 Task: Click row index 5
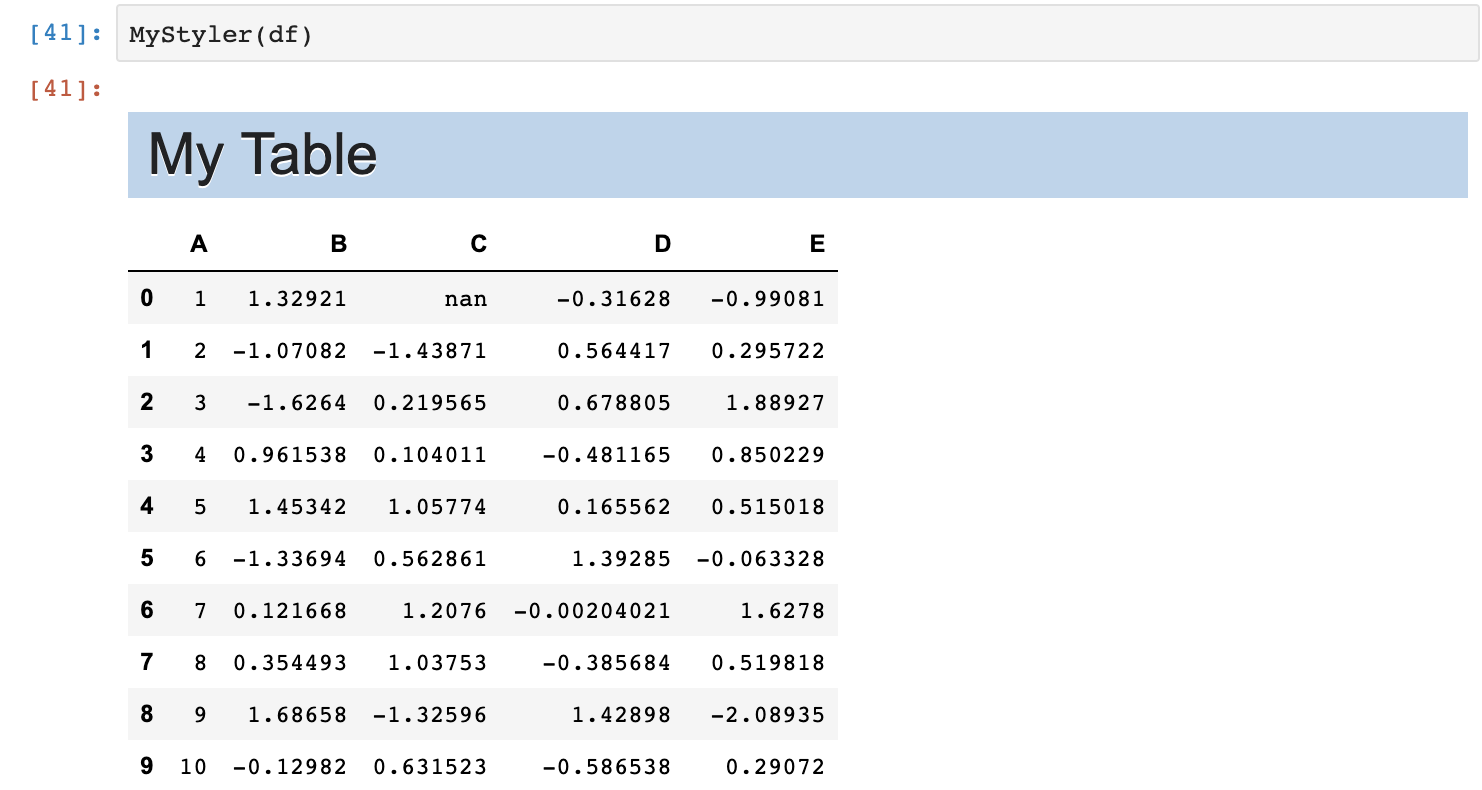click(147, 558)
